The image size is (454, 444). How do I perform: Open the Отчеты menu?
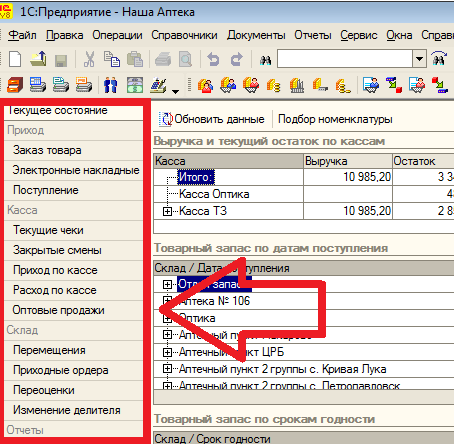click(x=313, y=35)
